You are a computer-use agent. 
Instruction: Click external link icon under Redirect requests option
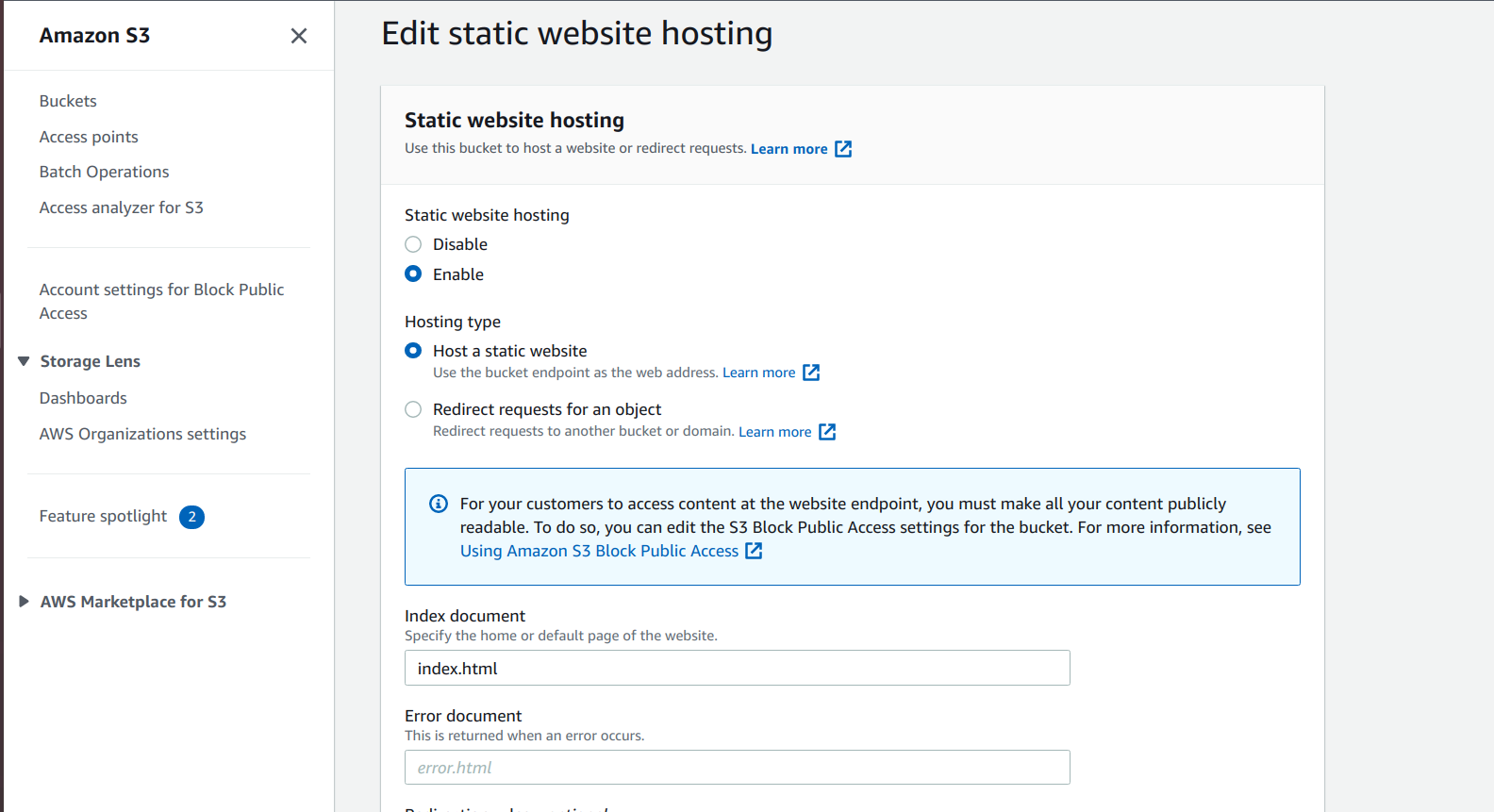827,432
